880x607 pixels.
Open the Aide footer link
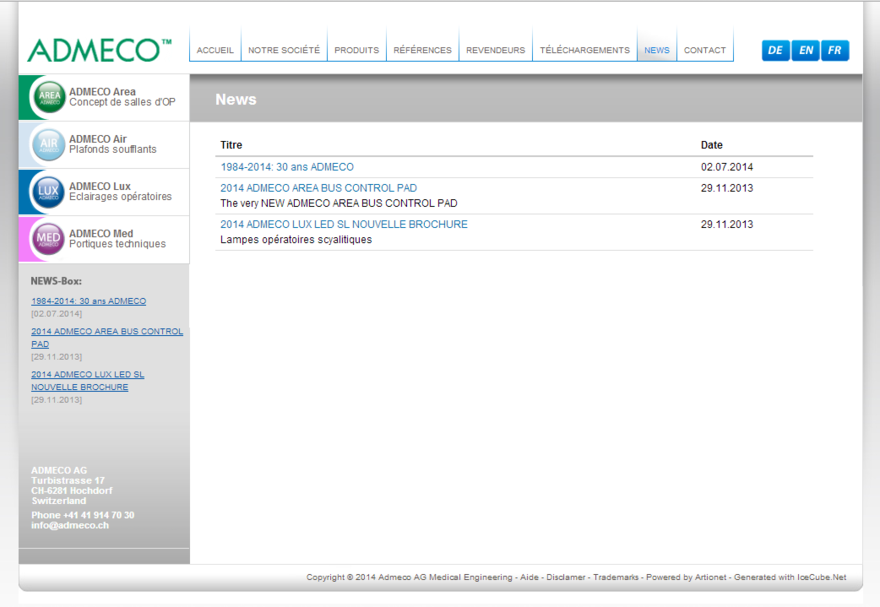point(529,577)
